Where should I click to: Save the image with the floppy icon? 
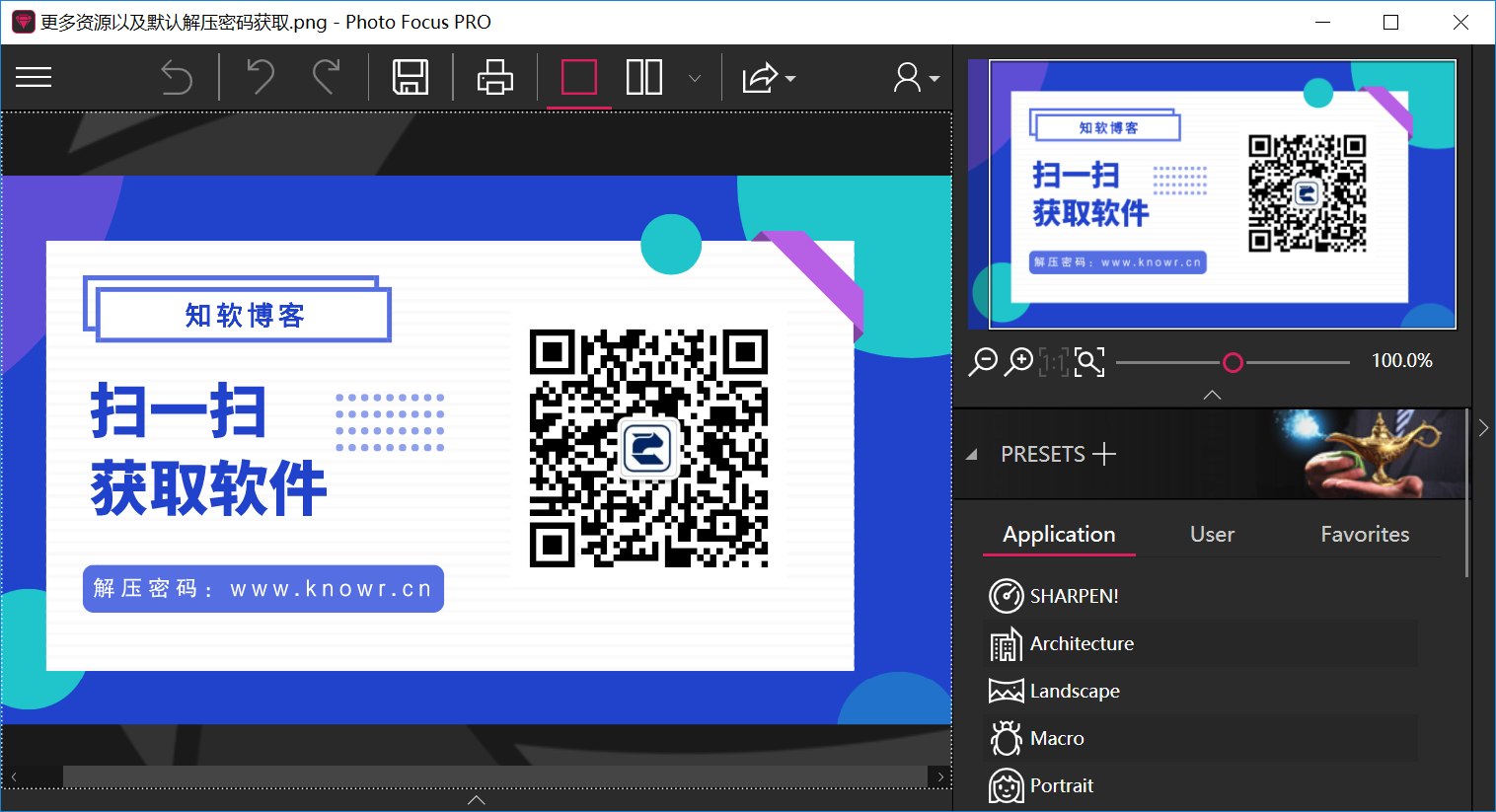coord(411,77)
